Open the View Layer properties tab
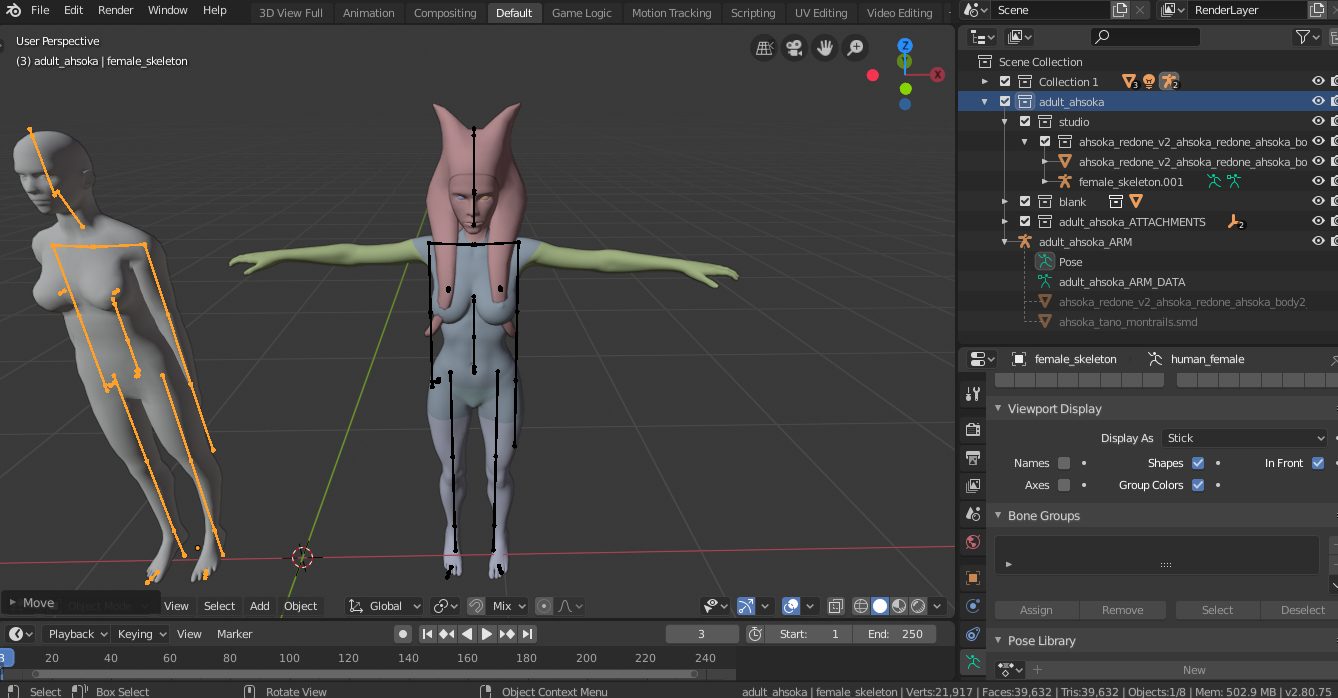Image resolution: width=1338 pixels, height=698 pixels. click(972, 485)
